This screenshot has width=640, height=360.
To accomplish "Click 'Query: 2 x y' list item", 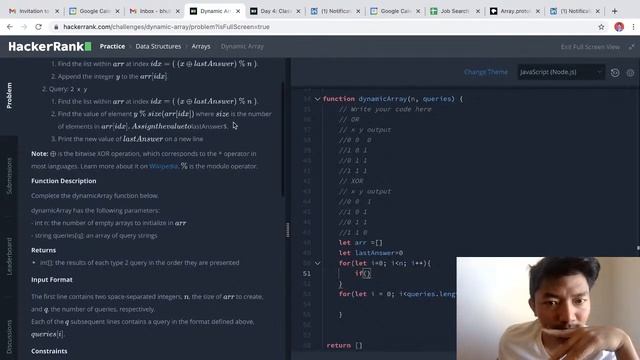I will [64, 89].
